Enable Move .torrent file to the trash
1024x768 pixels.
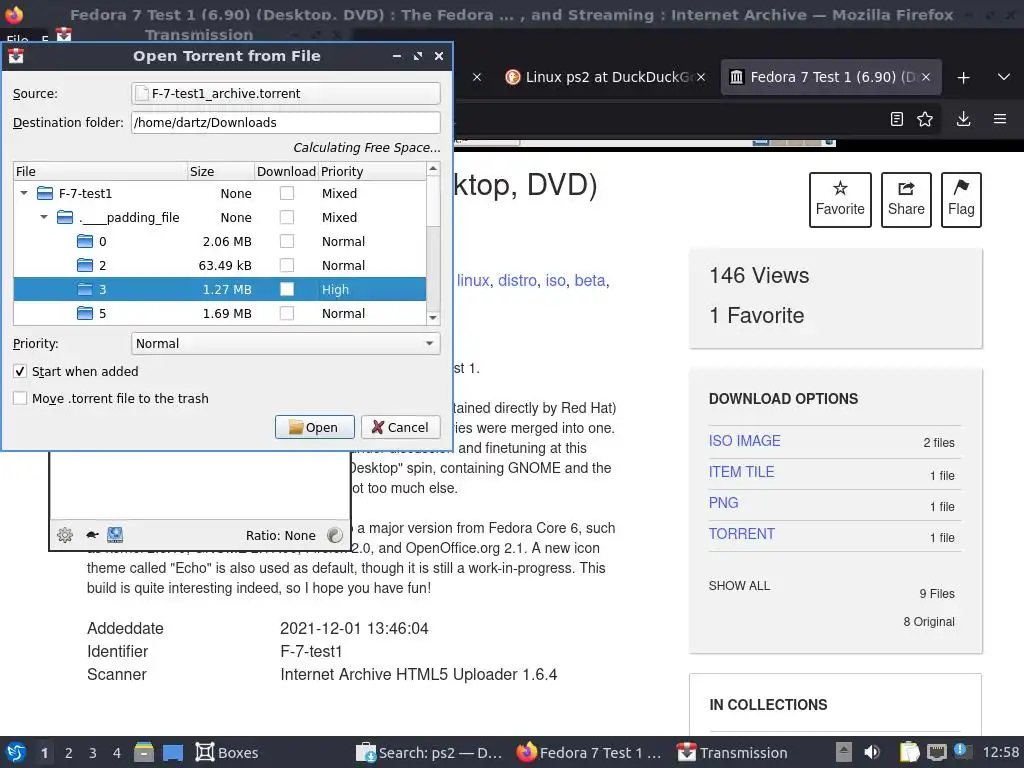coord(20,398)
